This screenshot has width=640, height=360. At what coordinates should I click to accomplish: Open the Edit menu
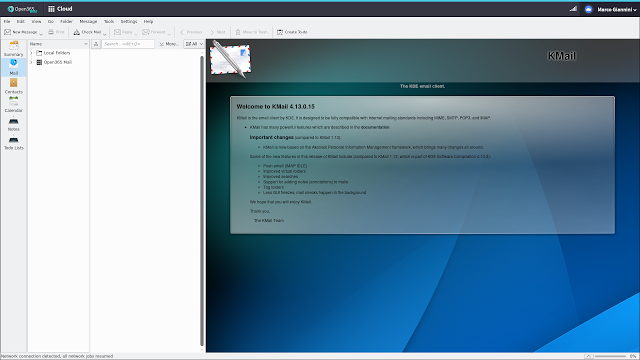[x=20, y=21]
